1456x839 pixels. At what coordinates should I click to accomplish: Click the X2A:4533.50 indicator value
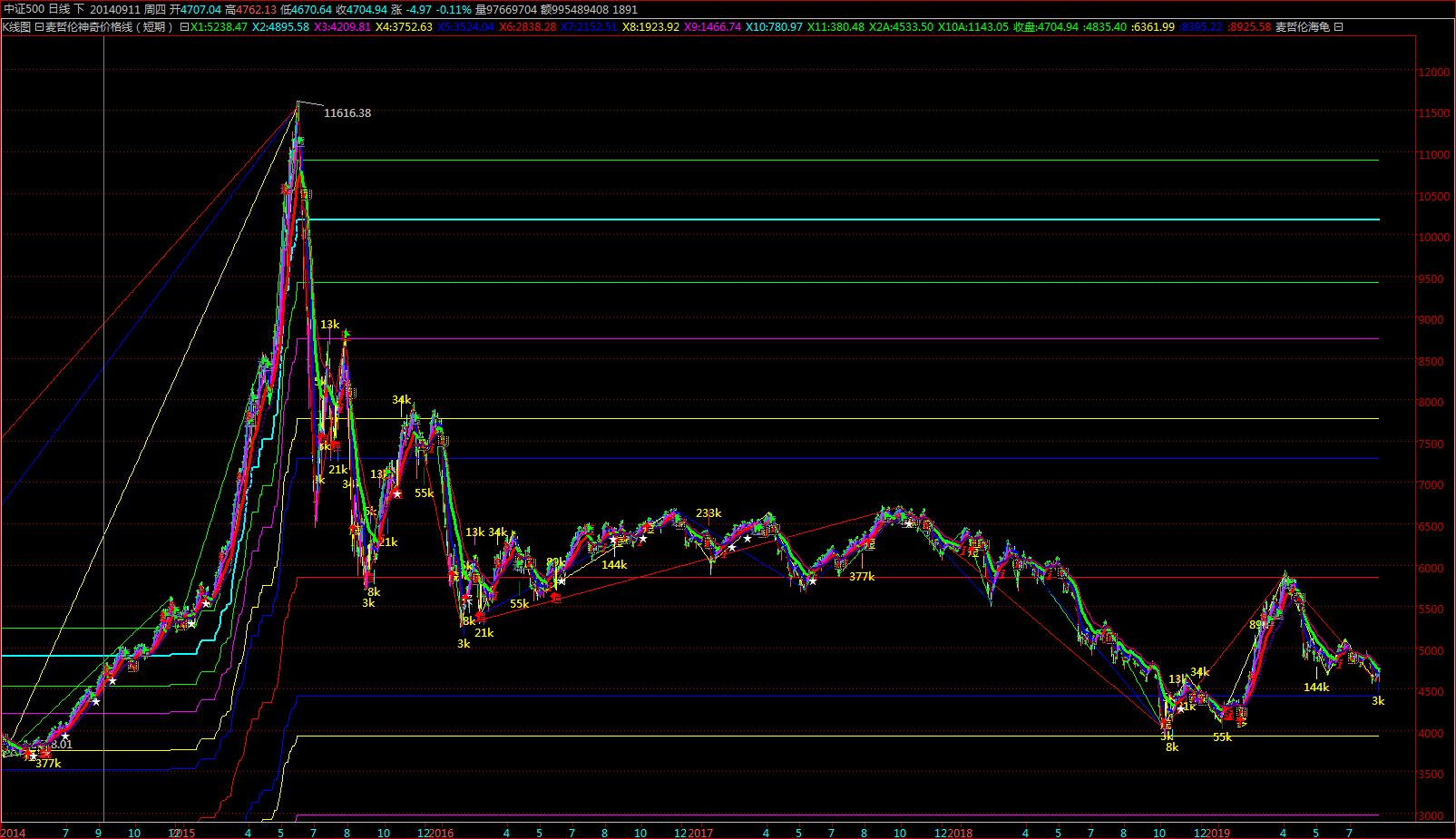click(901, 27)
